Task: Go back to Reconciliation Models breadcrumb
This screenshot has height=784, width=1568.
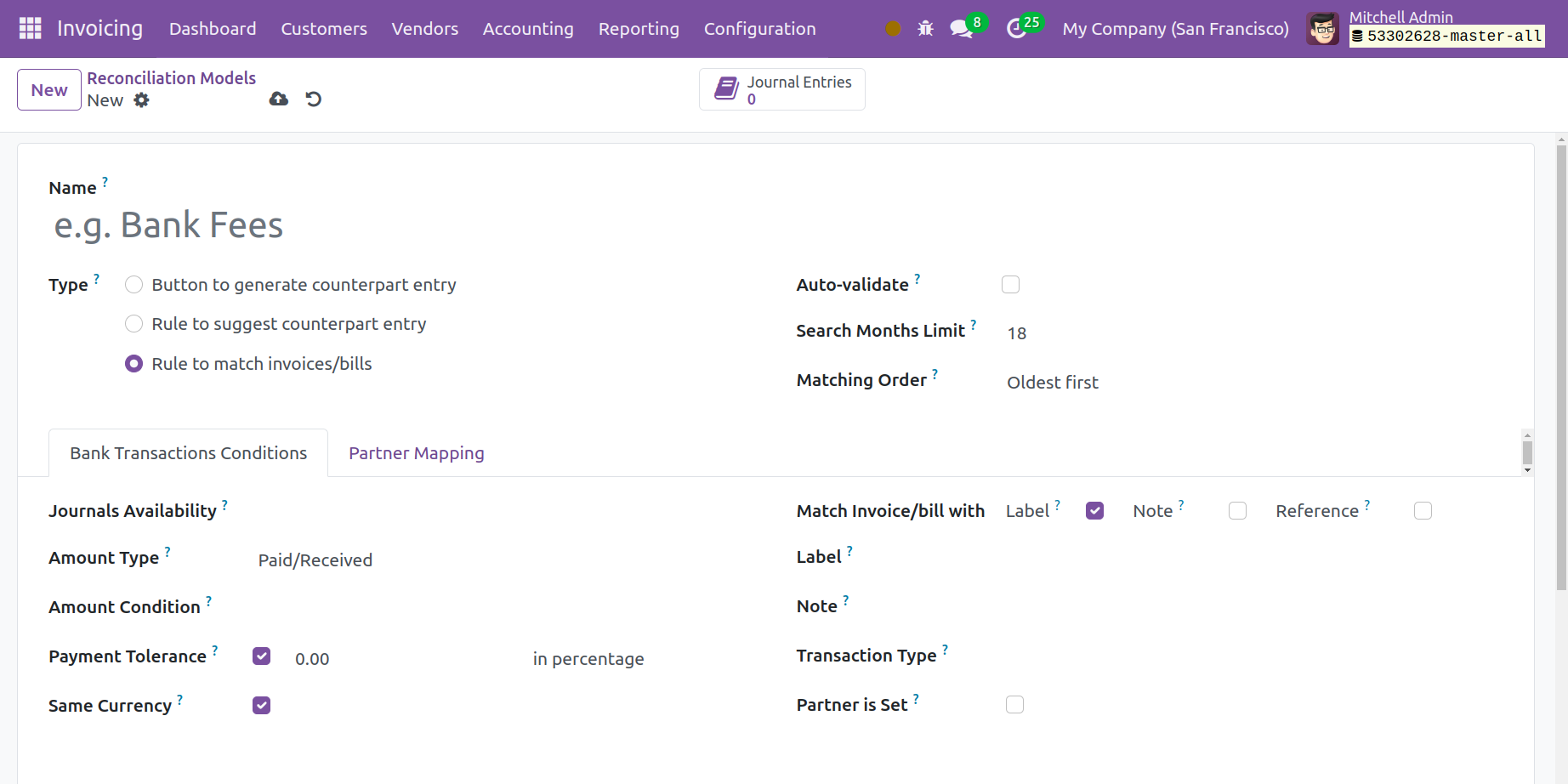Action: [171, 78]
